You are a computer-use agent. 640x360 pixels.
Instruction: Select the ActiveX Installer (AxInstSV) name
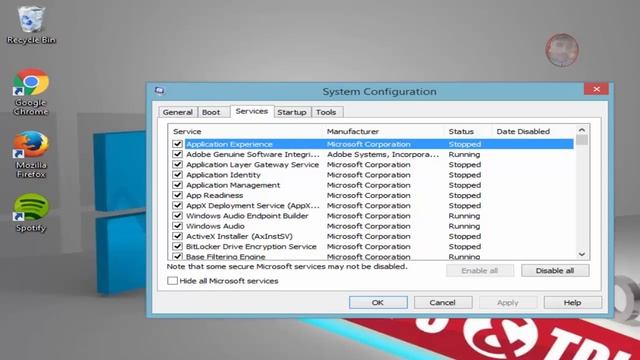(x=239, y=236)
